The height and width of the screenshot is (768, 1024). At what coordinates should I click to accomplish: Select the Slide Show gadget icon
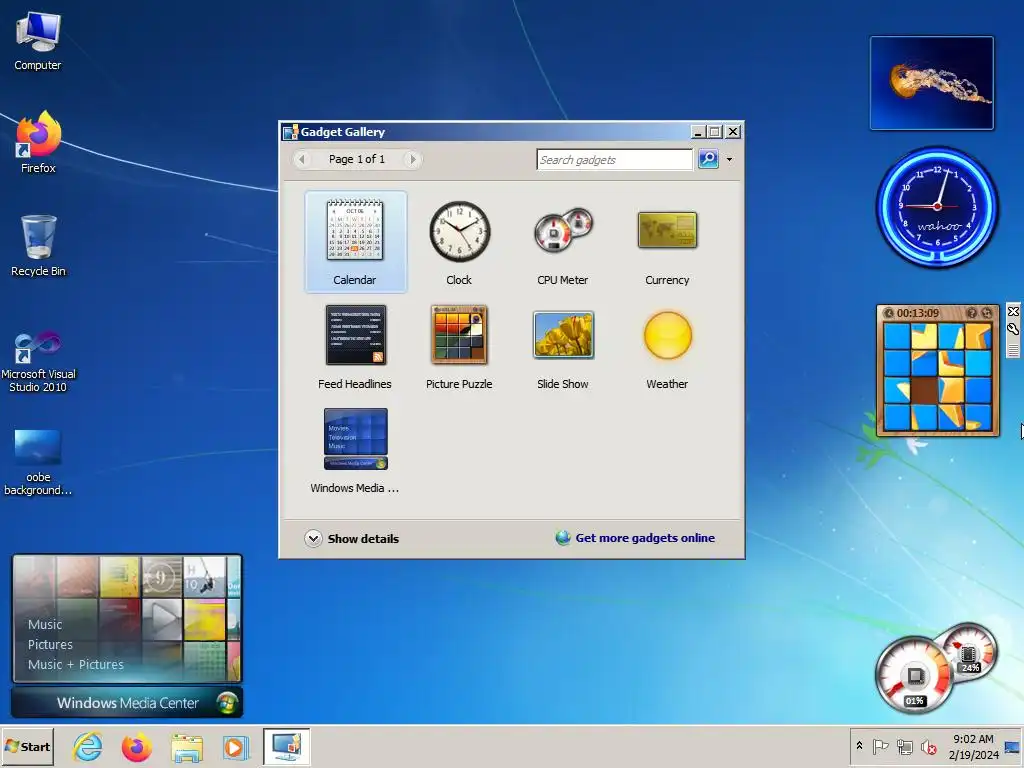[563, 335]
